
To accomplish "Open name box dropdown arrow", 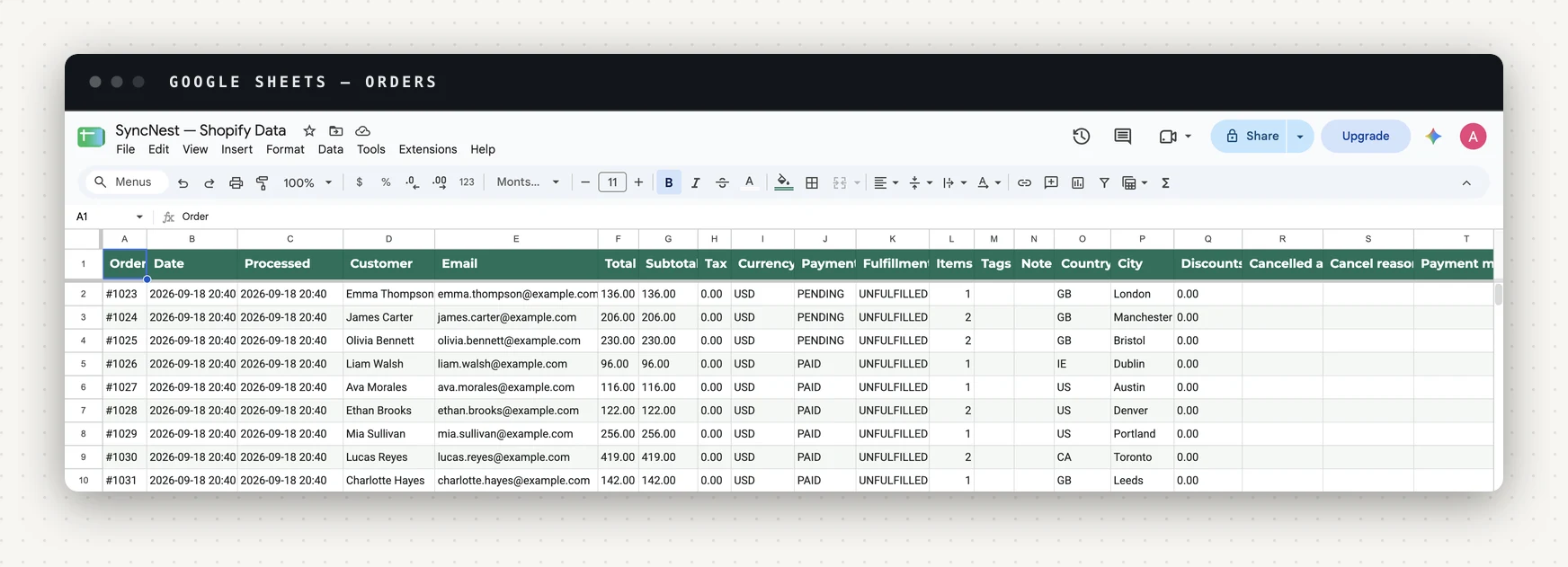I will coord(139,217).
